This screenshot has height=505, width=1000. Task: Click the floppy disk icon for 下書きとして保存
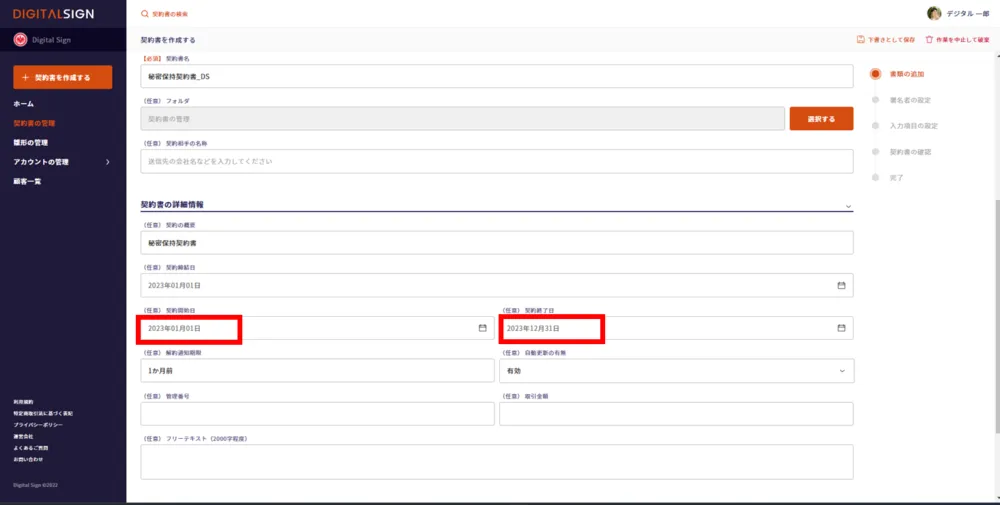[860, 40]
